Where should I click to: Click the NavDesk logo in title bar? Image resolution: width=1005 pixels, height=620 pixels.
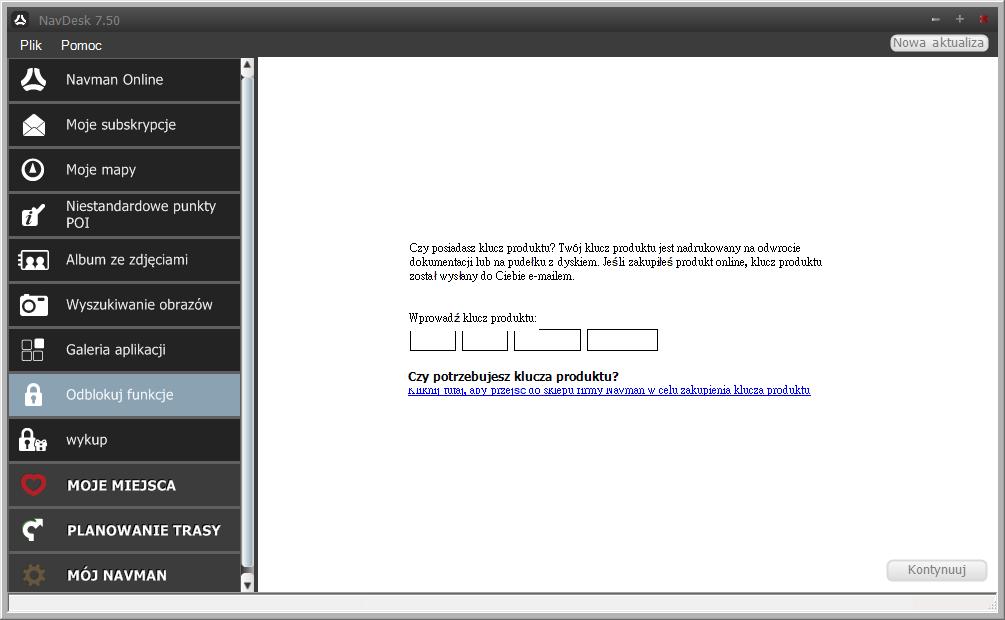(x=21, y=20)
